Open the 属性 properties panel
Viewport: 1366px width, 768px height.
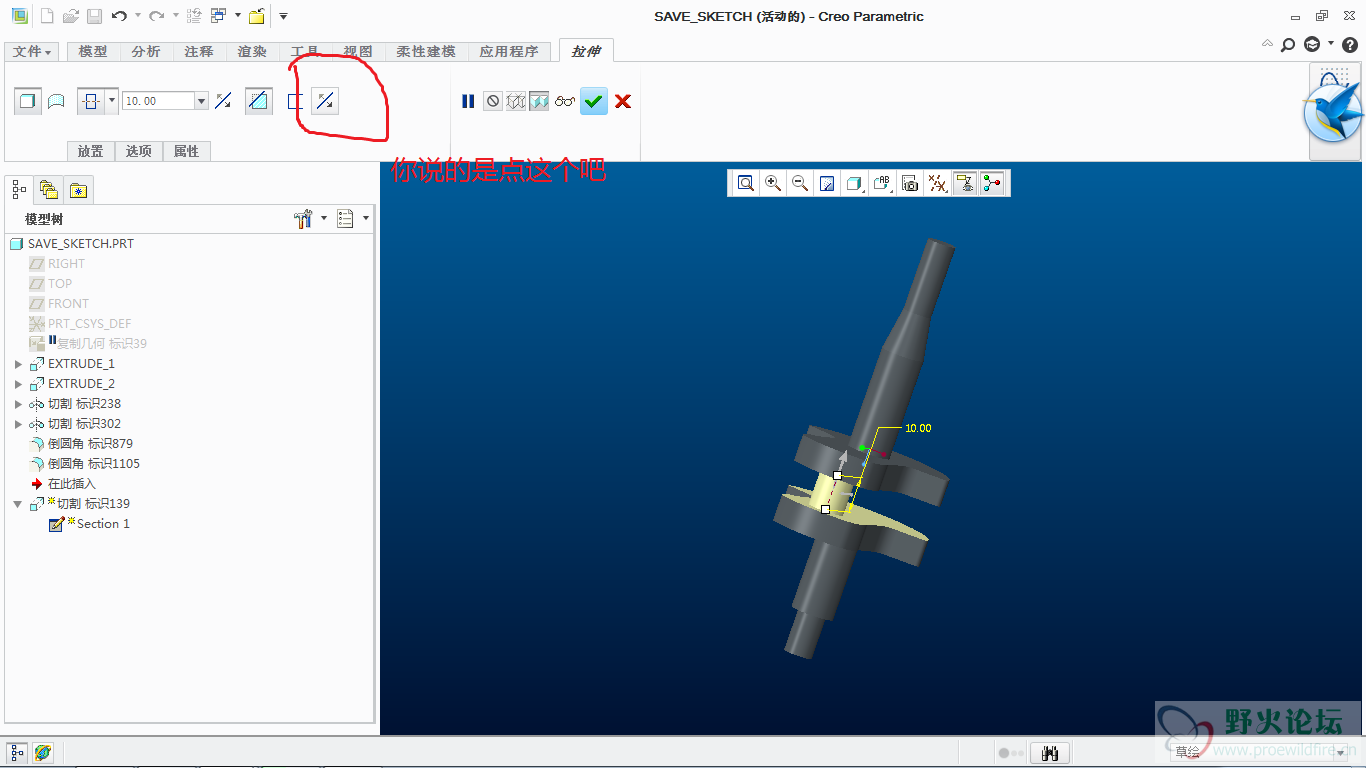tap(187, 151)
